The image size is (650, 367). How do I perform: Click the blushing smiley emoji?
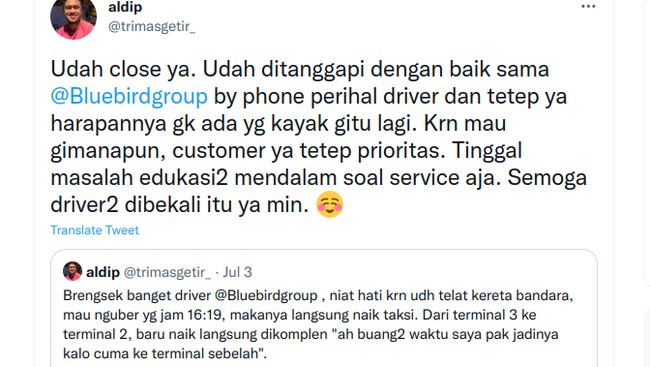tap(330, 204)
